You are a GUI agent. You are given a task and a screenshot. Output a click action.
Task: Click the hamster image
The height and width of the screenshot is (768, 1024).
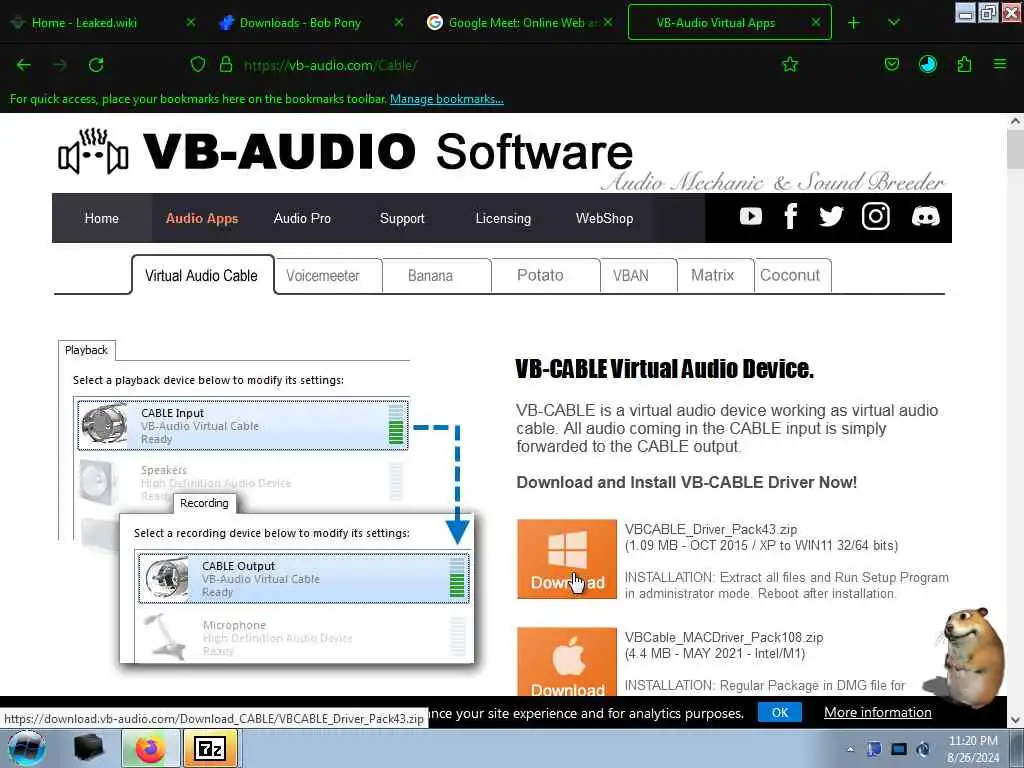[967, 658]
